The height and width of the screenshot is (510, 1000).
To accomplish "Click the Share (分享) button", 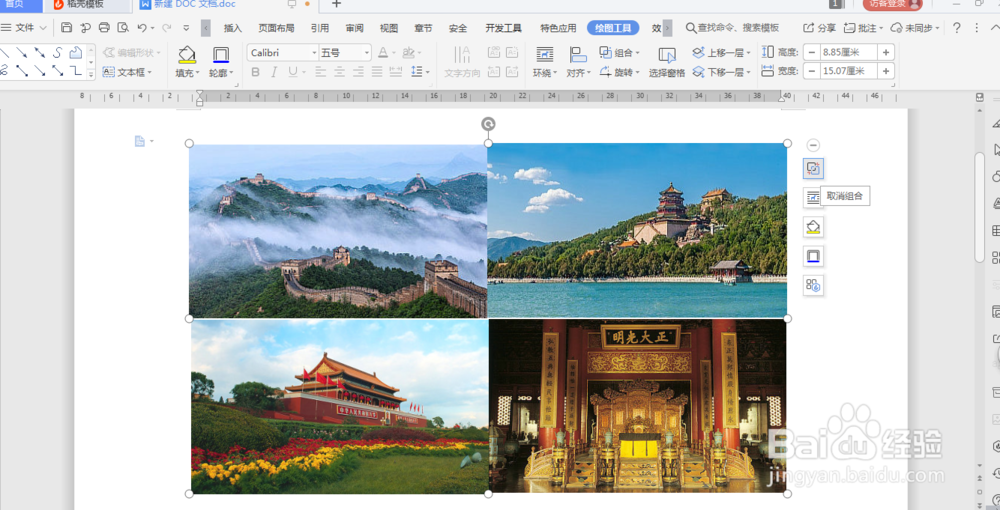I will 820,28.
